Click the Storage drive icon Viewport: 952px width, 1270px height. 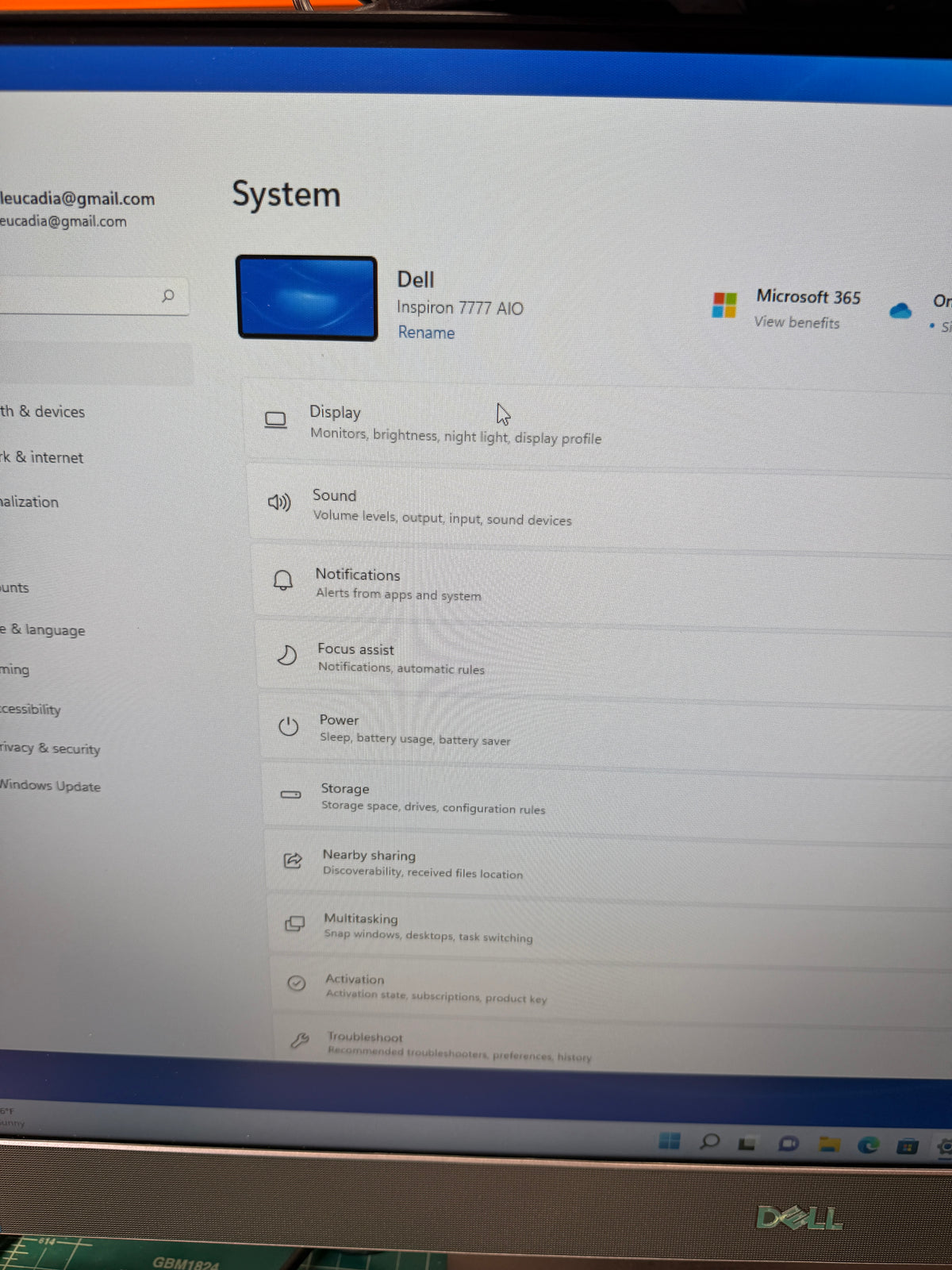coord(291,795)
